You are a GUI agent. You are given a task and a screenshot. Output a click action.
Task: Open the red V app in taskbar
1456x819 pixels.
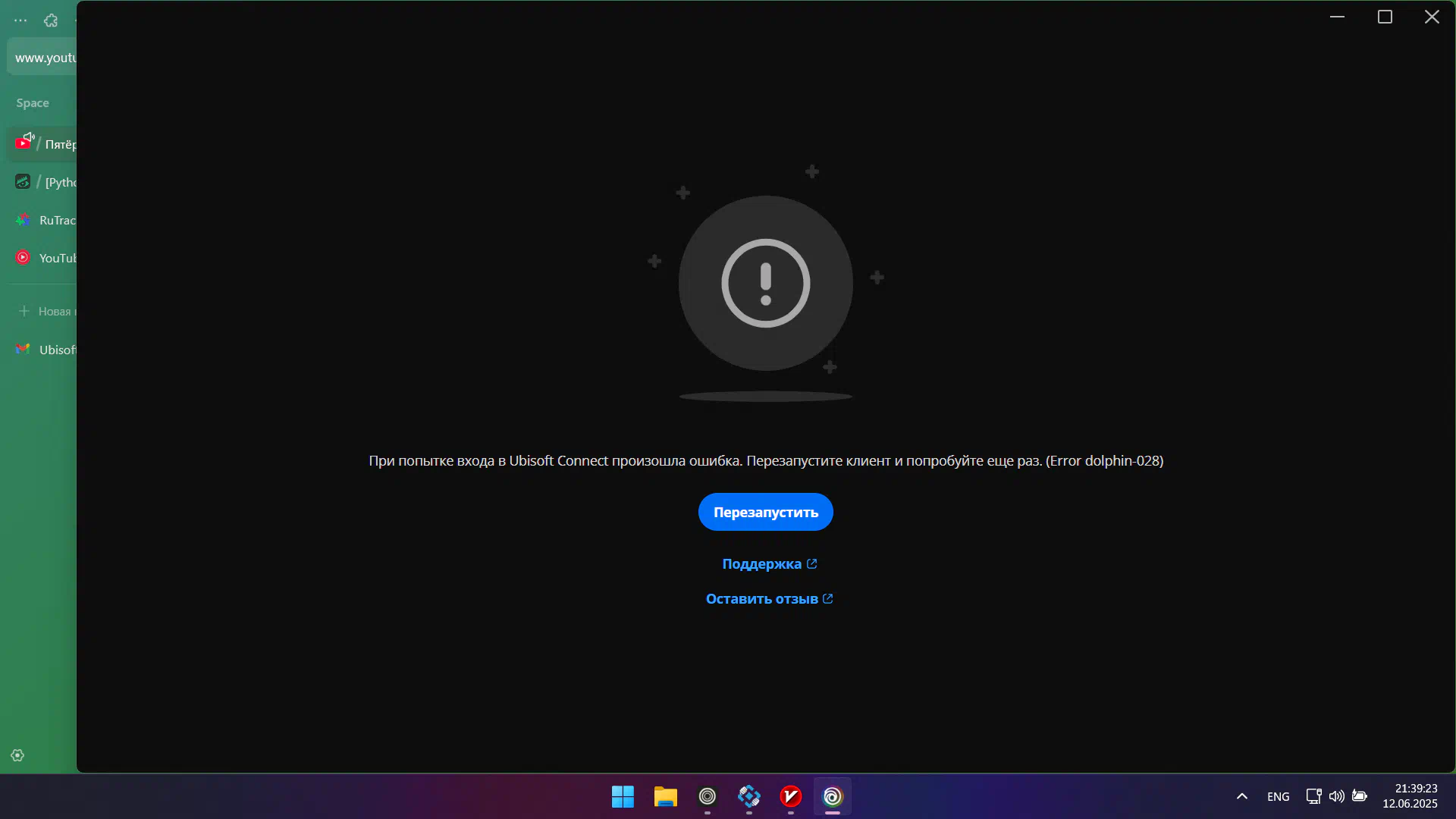pos(791,796)
